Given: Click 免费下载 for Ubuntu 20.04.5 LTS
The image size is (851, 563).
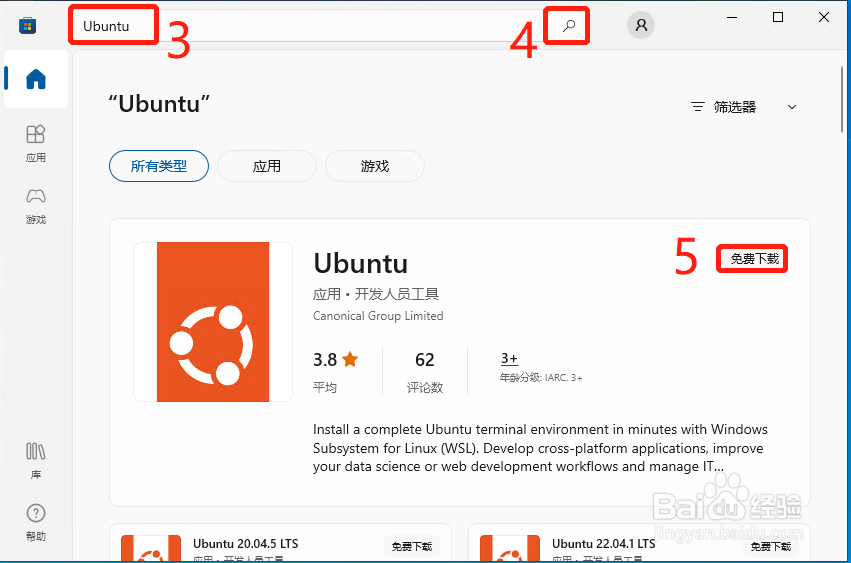Looking at the screenshot, I should 412,546.
